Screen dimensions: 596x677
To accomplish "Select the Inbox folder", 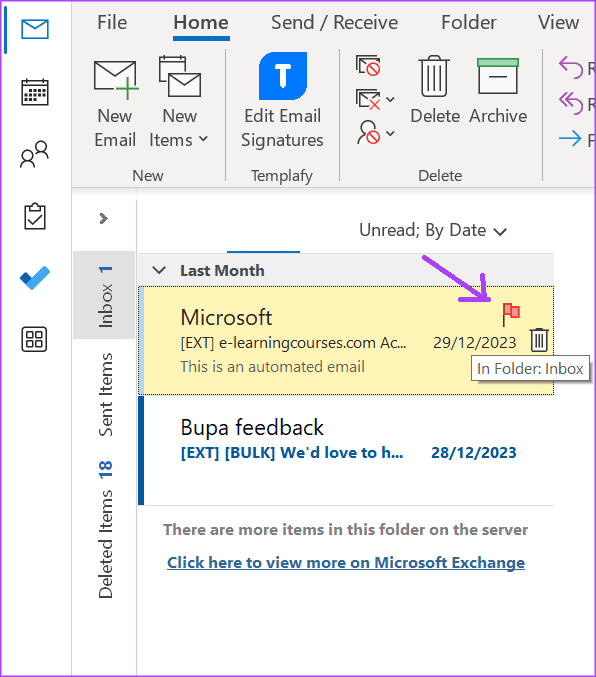I will (105, 295).
